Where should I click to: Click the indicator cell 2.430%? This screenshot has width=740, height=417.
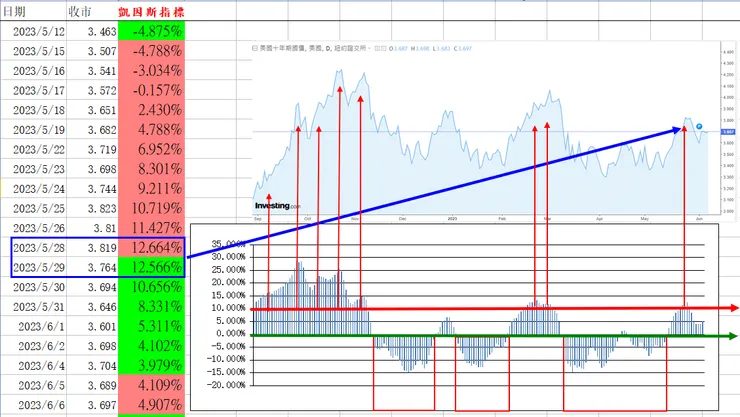coord(151,110)
